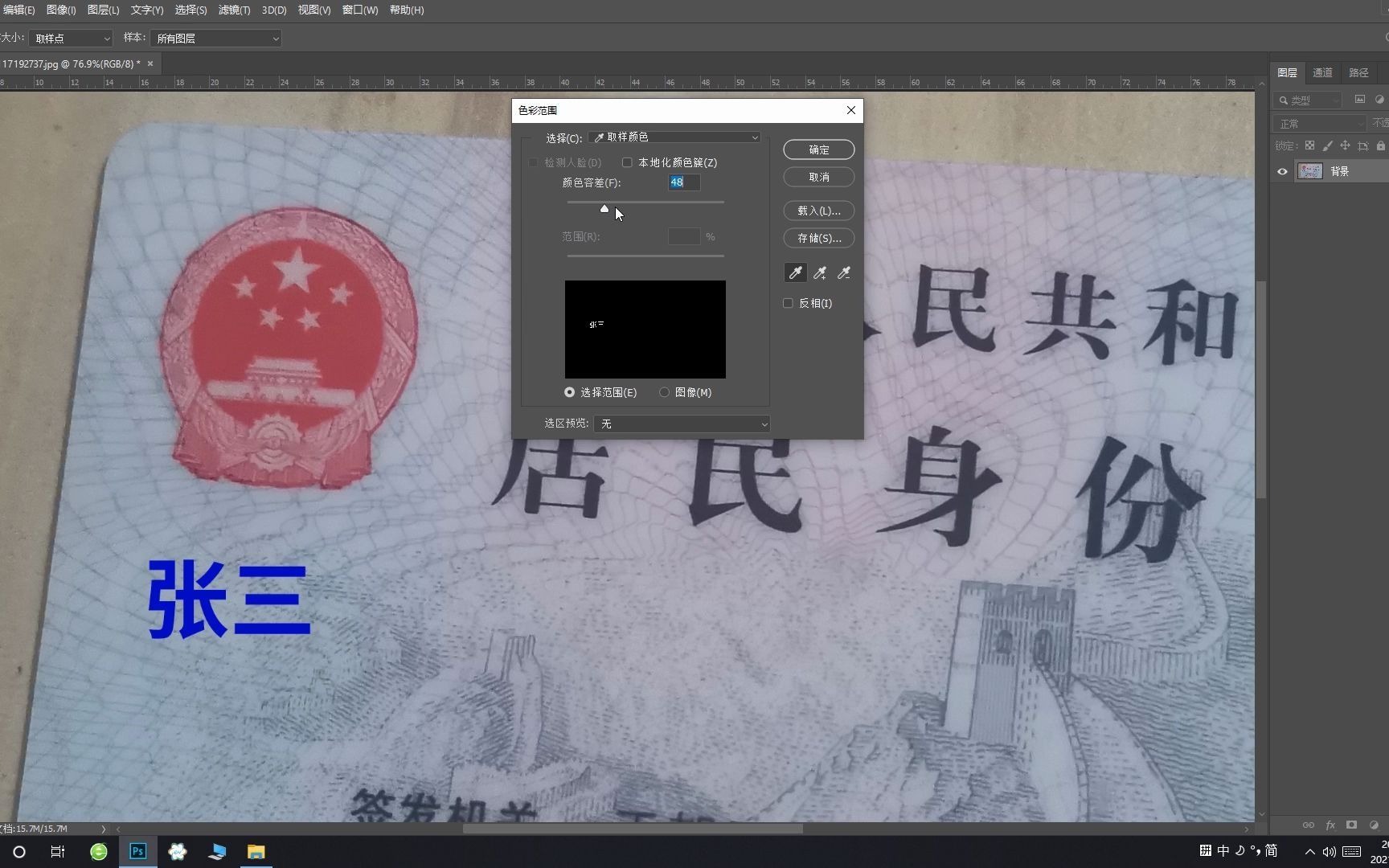Open the 帮助 menu
The image size is (1389, 868).
click(x=407, y=10)
